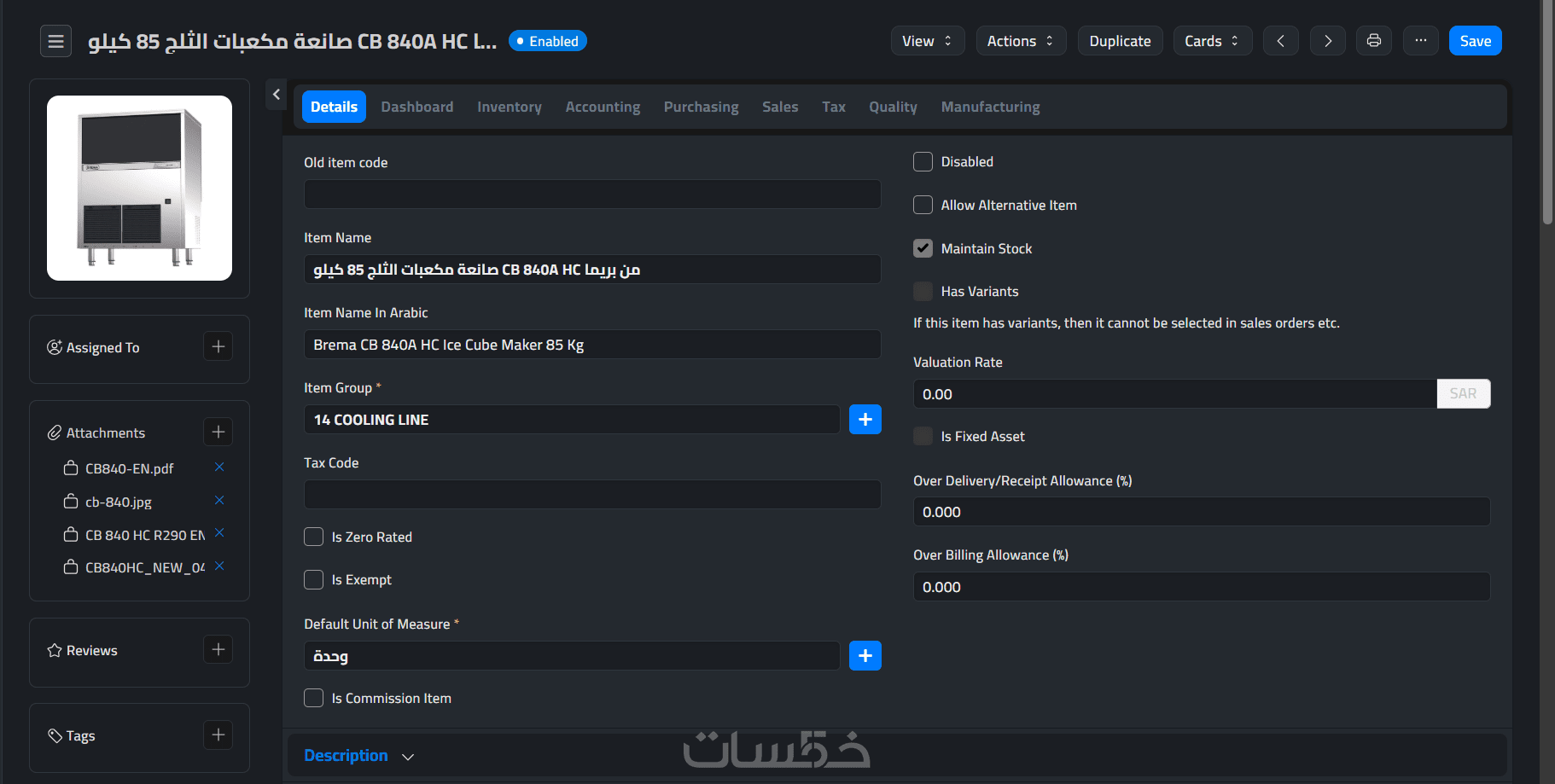Click the Tags label icon
1555x784 pixels.
click(55, 735)
